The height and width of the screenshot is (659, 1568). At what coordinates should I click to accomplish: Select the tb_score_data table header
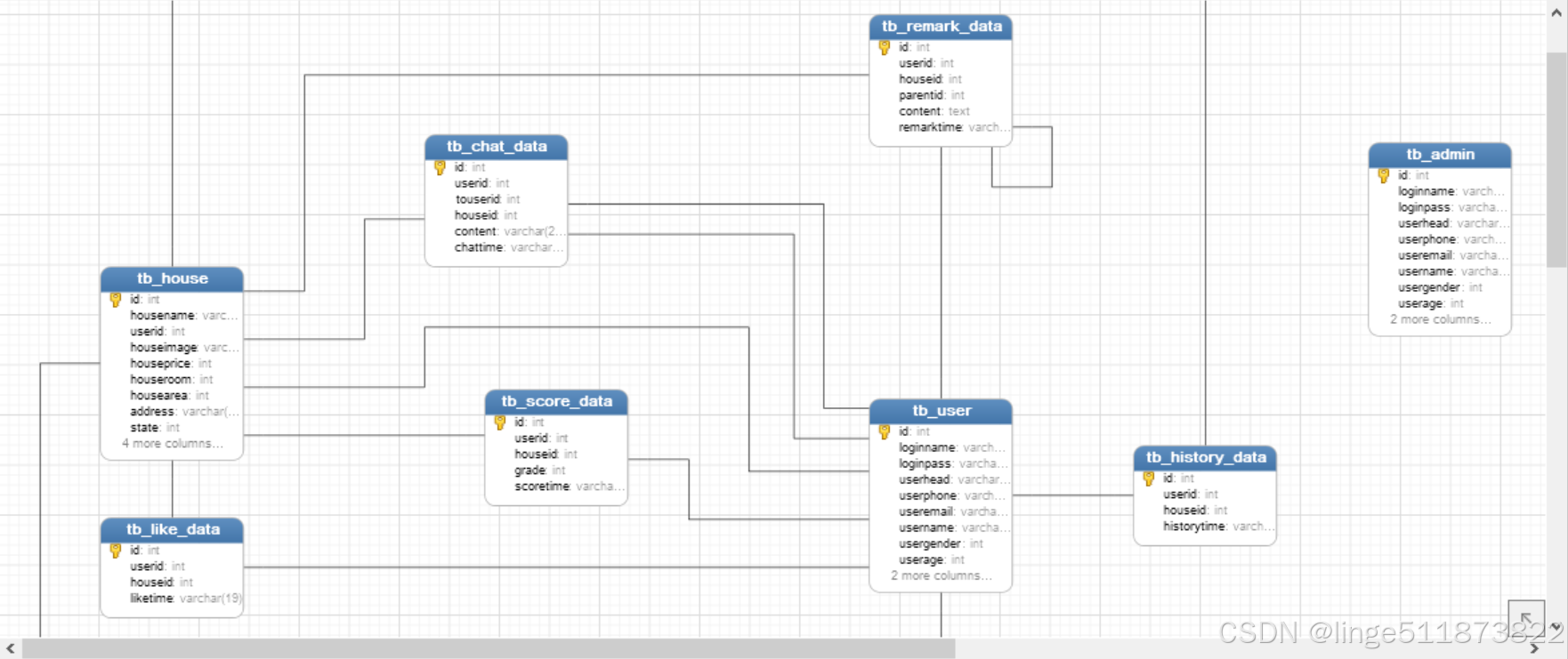coord(556,401)
